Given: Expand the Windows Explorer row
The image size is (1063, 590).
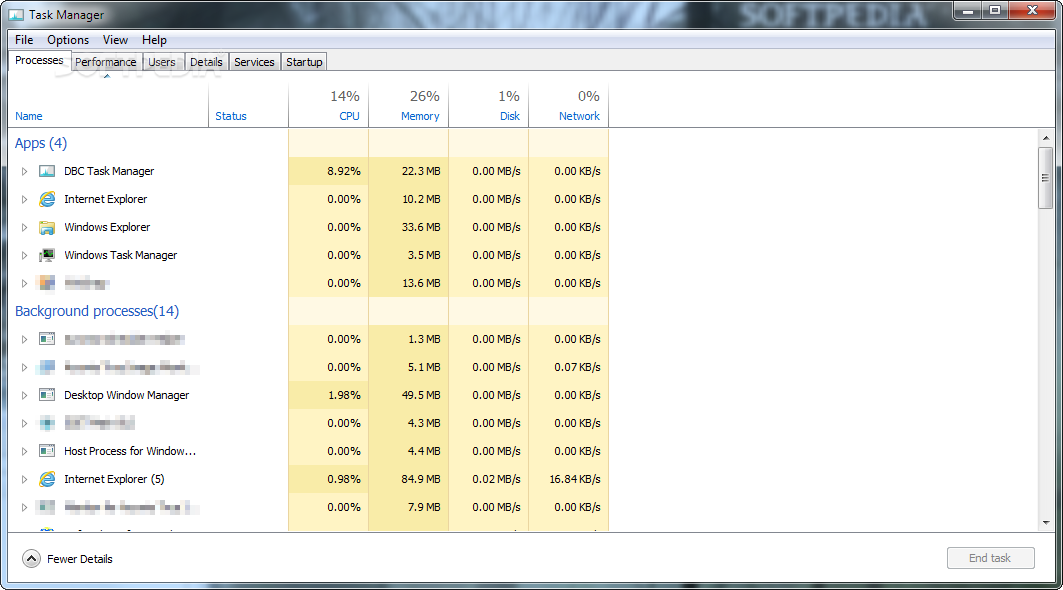Looking at the screenshot, I should pos(24,227).
